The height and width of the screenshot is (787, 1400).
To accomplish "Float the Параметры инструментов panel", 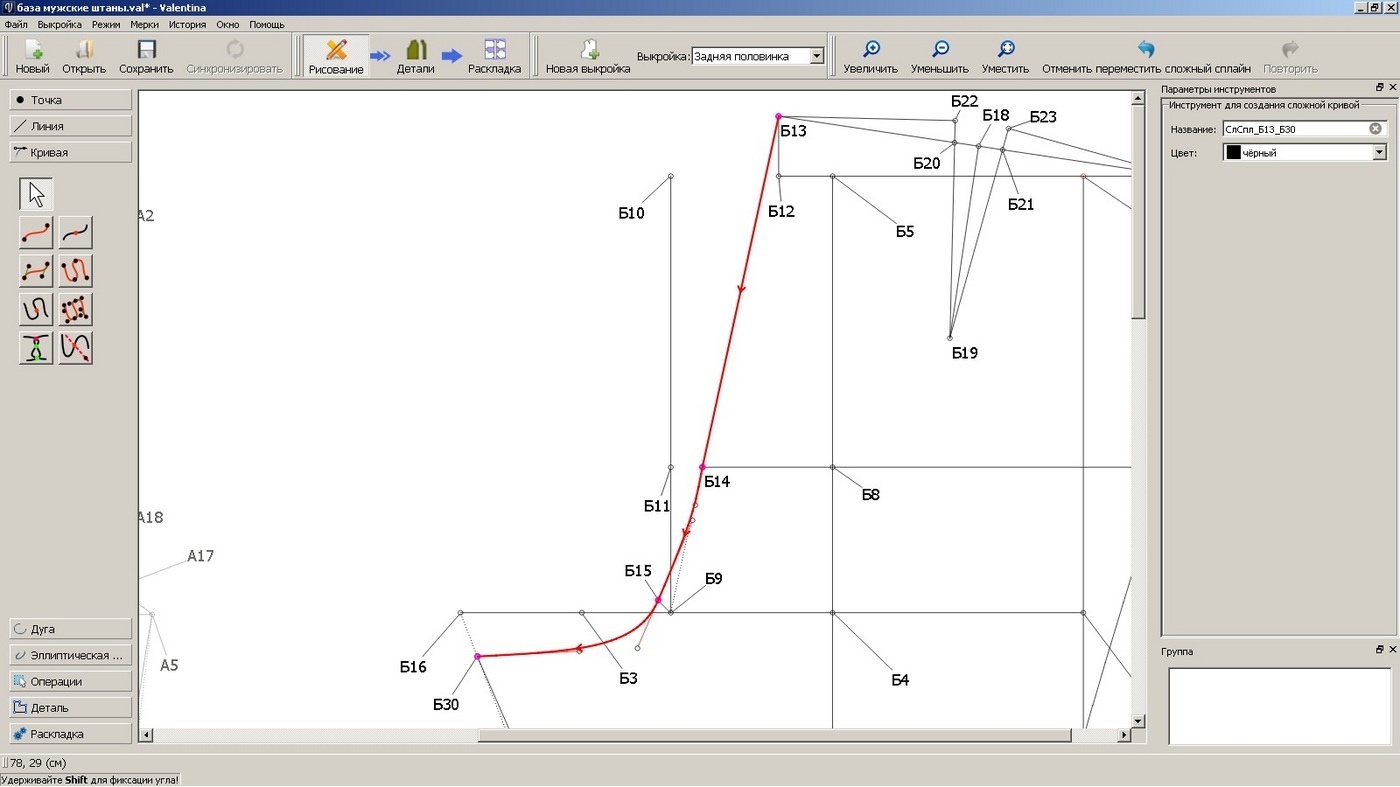I will coord(1380,88).
